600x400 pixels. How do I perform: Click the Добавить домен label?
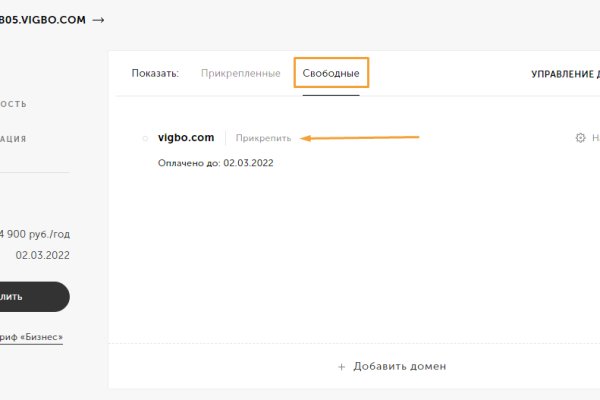pyautogui.click(x=399, y=367)
